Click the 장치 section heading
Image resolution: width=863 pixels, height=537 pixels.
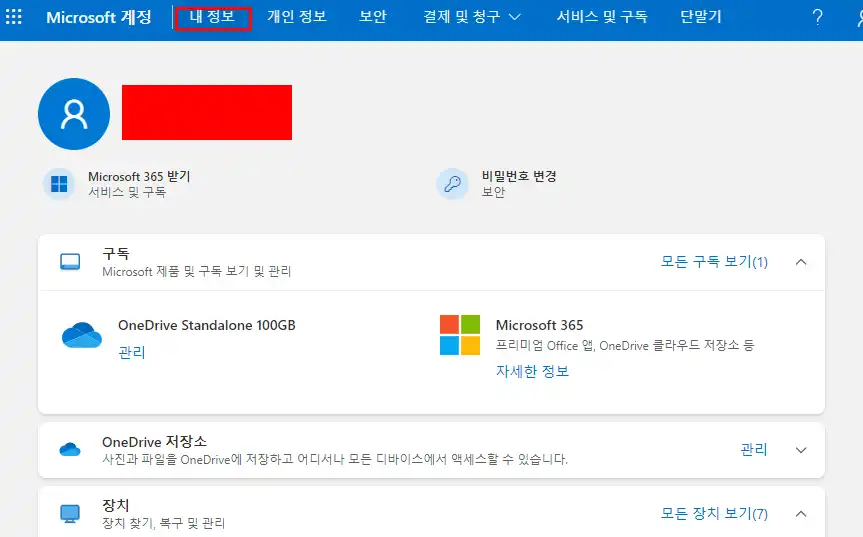(116, 505)
